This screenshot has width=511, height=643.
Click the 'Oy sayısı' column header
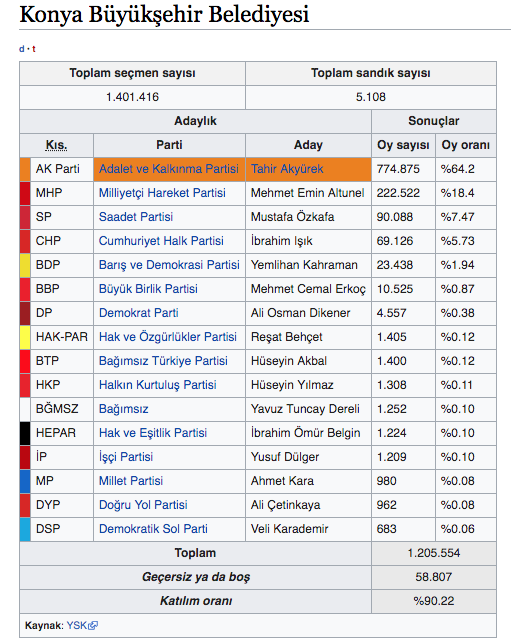pyautogui.click(x=403, y=145)
